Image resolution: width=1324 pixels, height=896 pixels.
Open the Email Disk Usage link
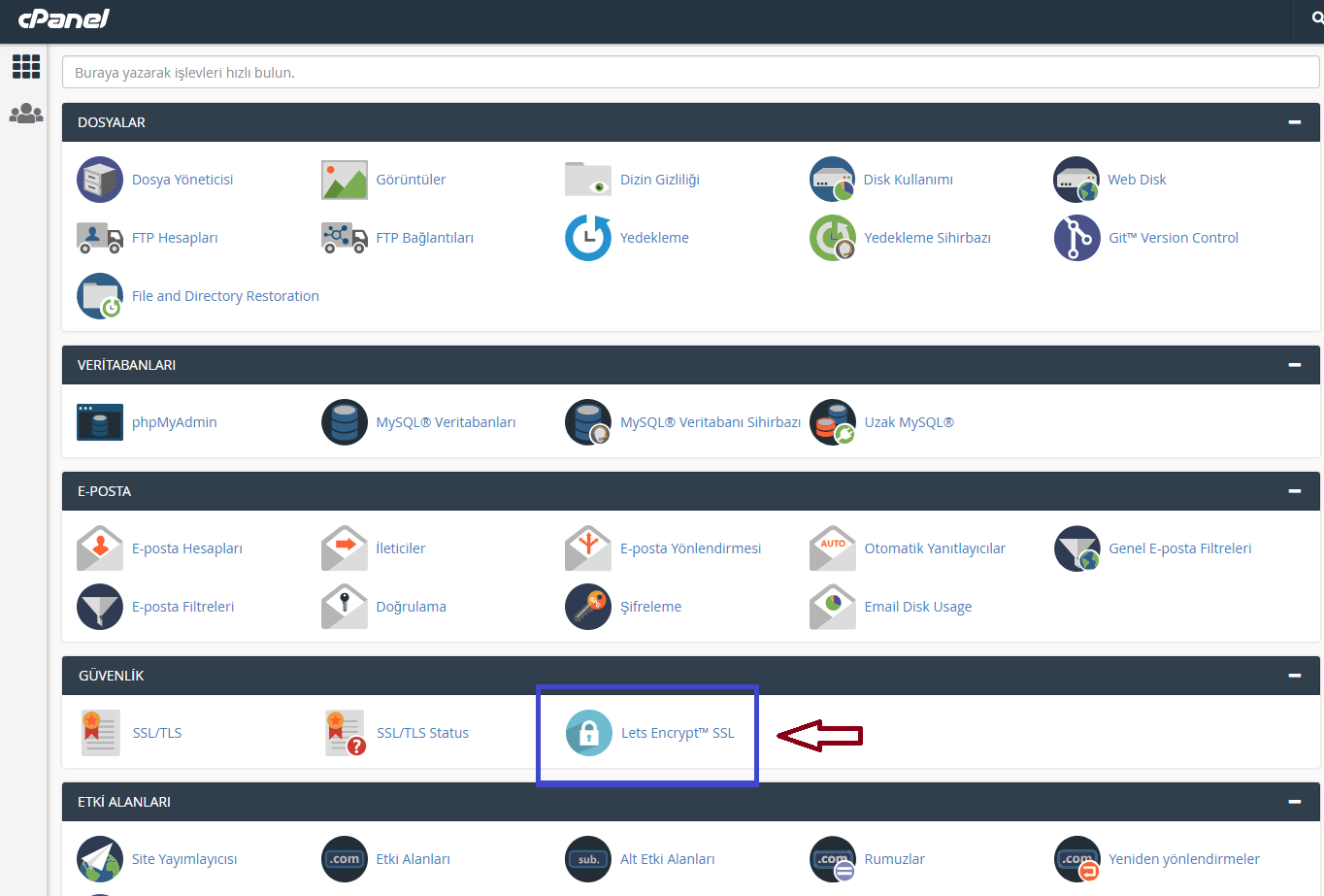click(918, 607)
